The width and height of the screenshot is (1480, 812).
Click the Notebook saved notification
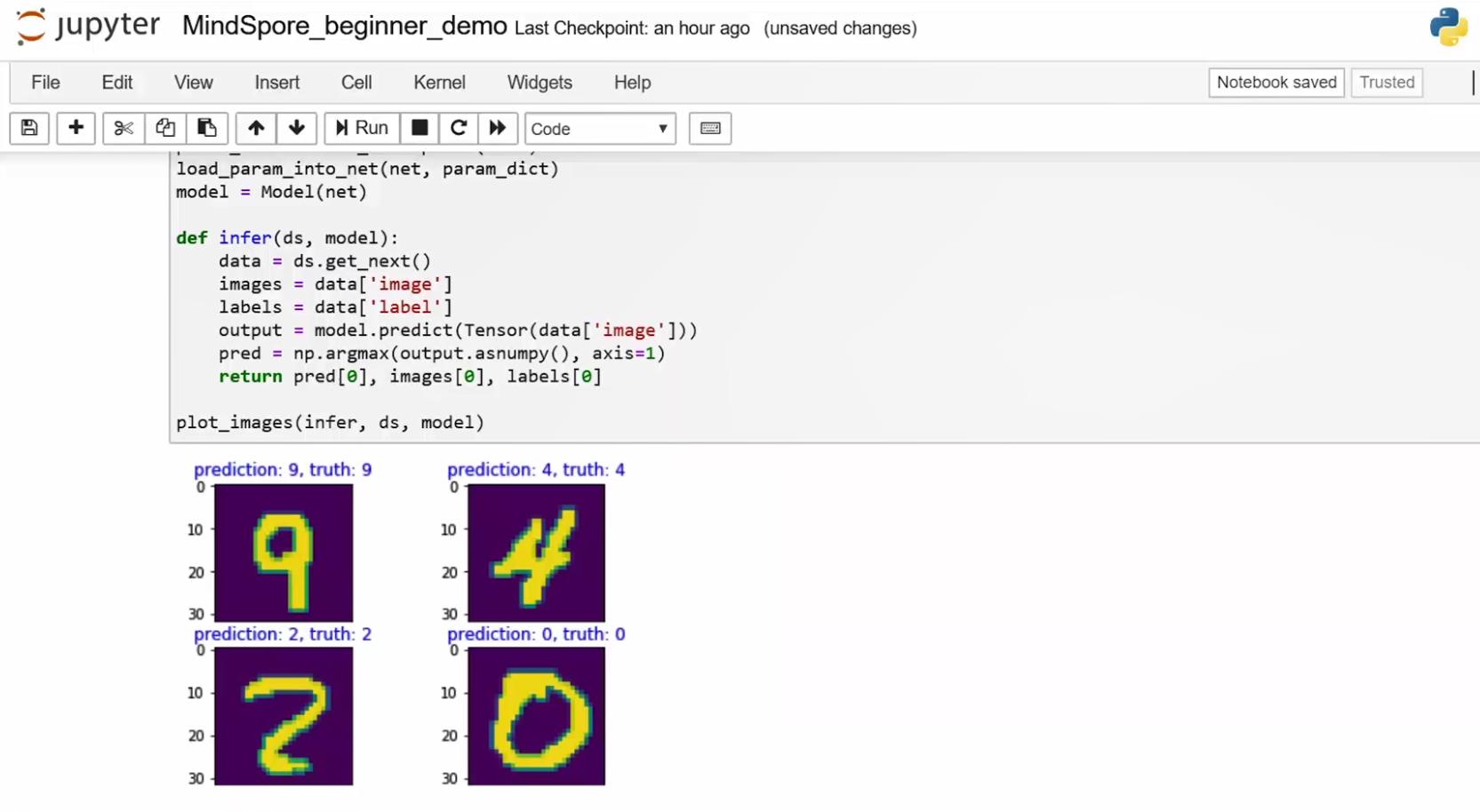click(x=1276, y=83)
